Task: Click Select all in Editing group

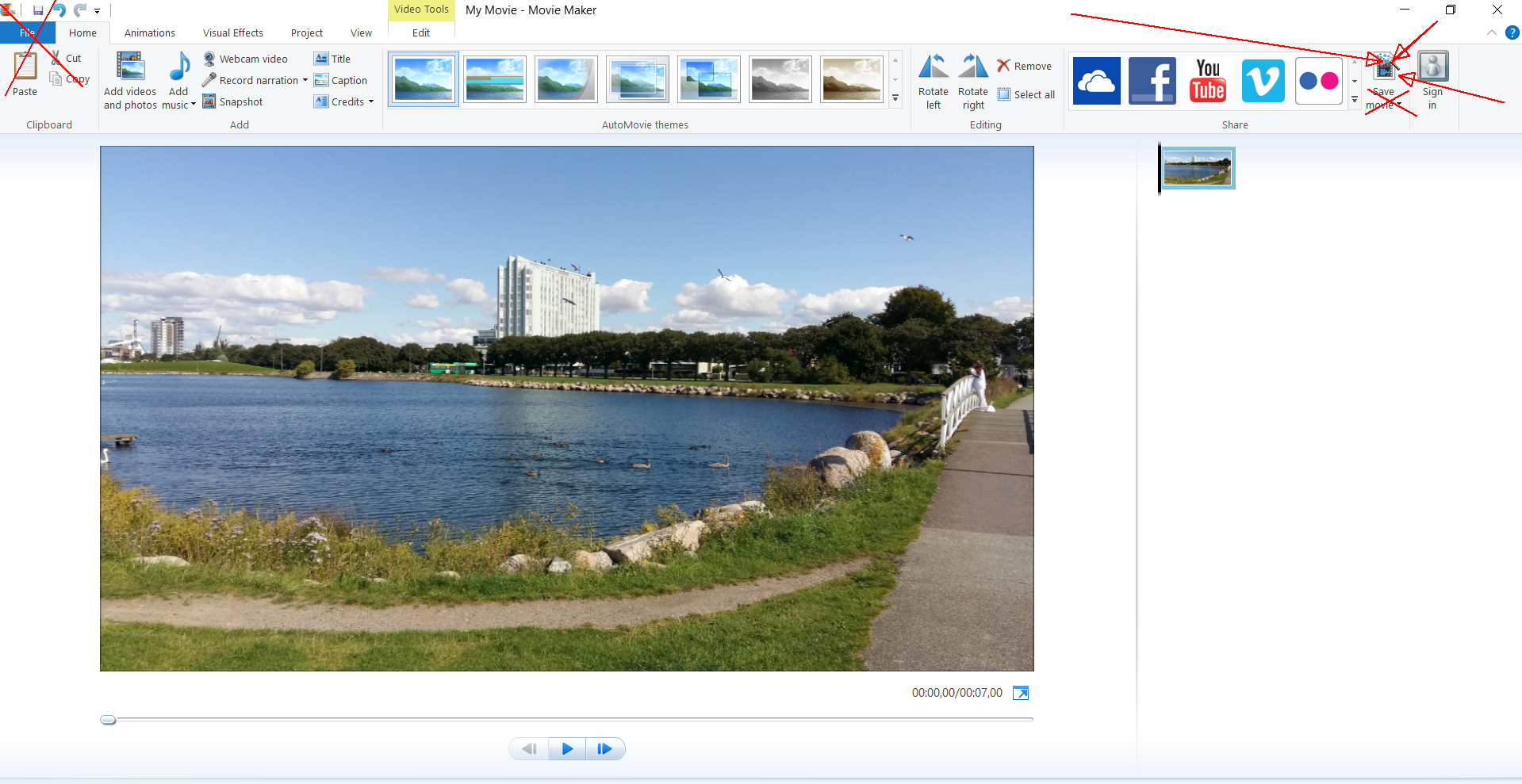Action: pyautogui.click(x=1026, y=95)
